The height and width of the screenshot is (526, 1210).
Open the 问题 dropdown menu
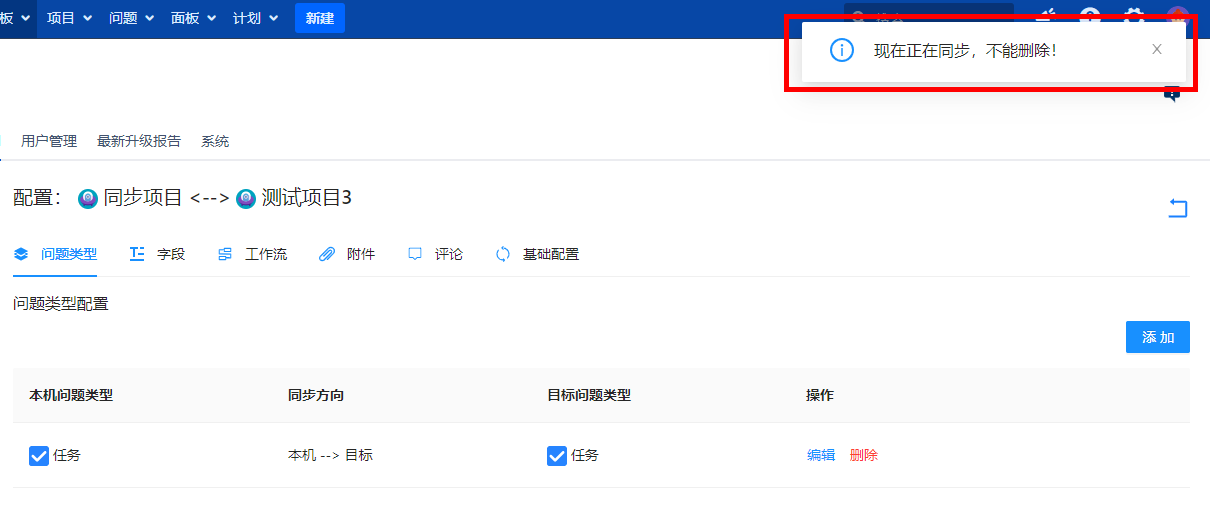click(131, 18)
